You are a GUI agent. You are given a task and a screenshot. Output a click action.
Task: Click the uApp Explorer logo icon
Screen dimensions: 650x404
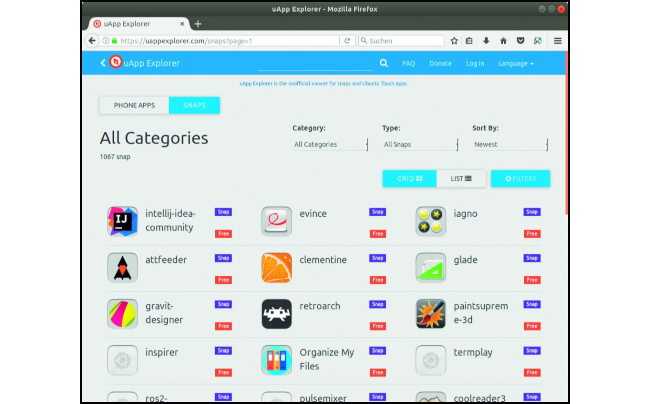[x=116, y=62]
